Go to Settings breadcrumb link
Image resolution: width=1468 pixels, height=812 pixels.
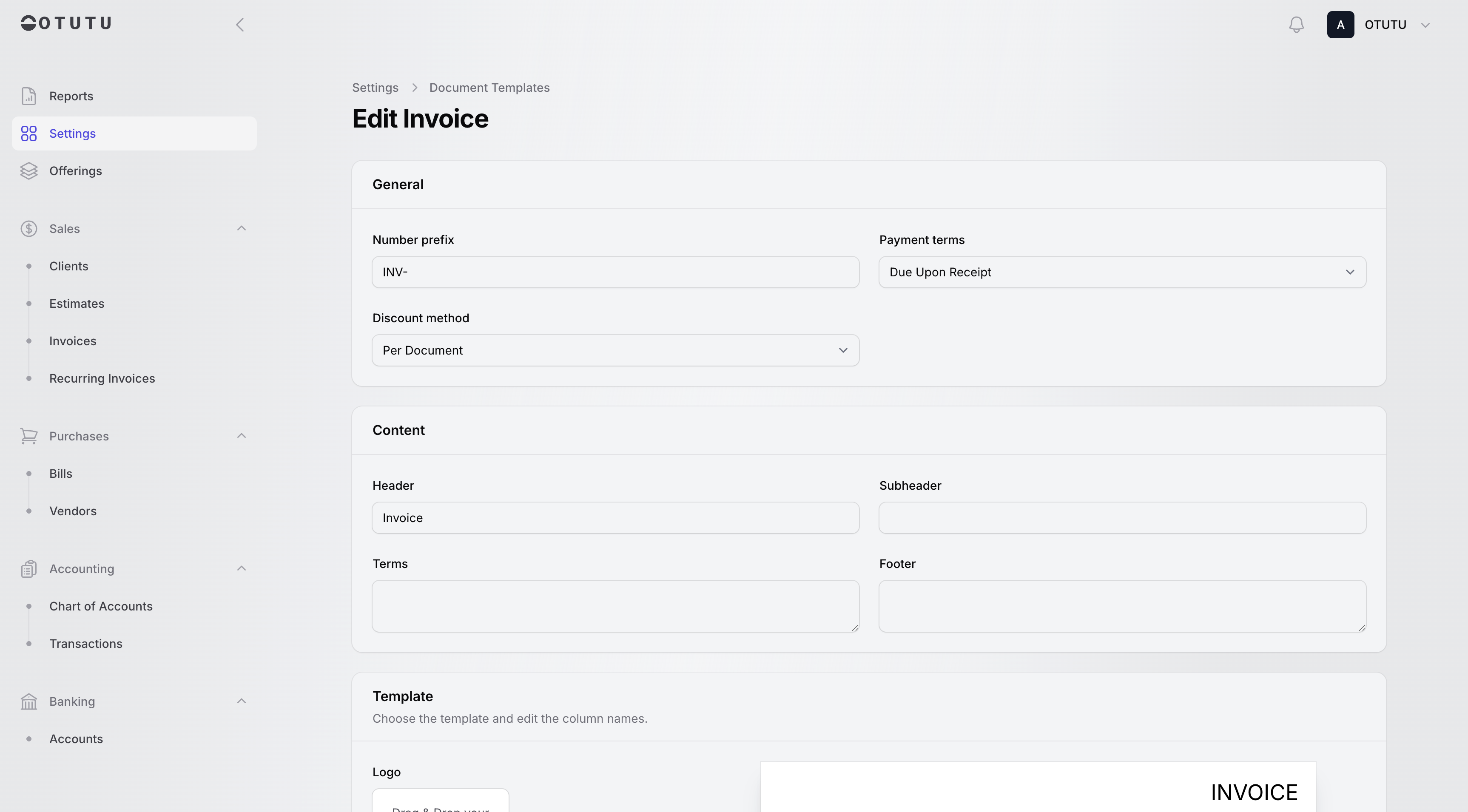pyautogui.click(x=375, y=88)
